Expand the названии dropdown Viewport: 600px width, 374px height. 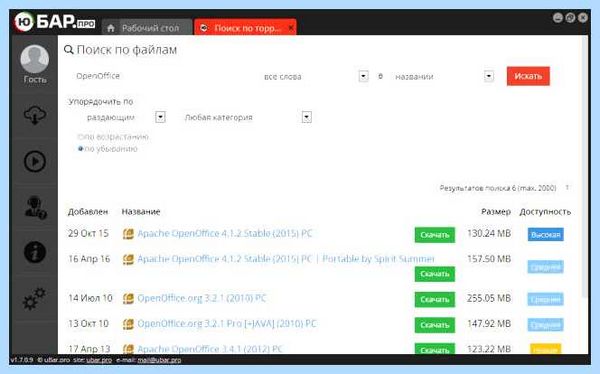tap(489, 76)
